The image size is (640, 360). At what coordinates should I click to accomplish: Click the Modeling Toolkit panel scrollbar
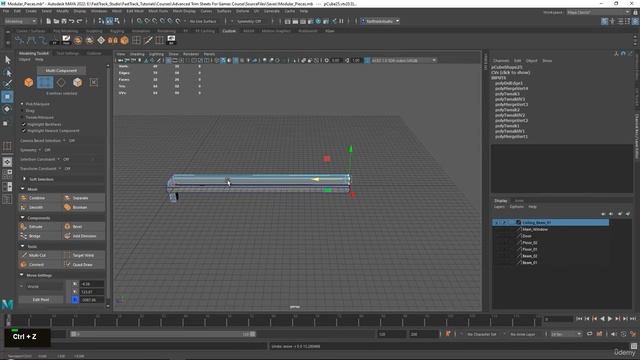[x=108, y=184]
